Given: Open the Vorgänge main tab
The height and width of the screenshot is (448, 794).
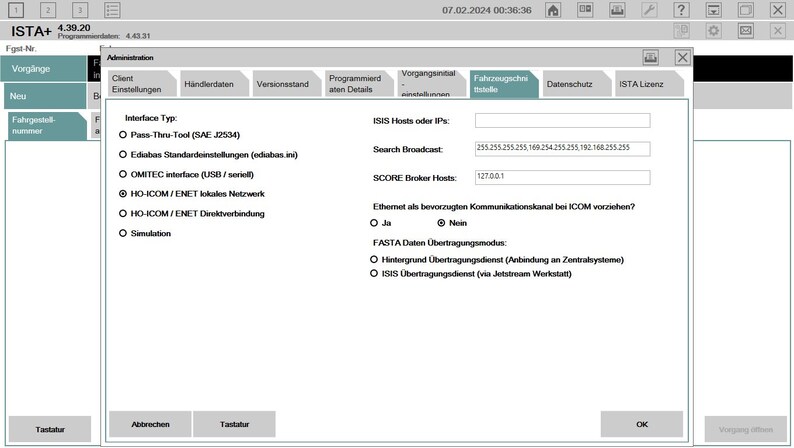Looking at the screenshot, I should pyautogui.click(x=44, y=69).
